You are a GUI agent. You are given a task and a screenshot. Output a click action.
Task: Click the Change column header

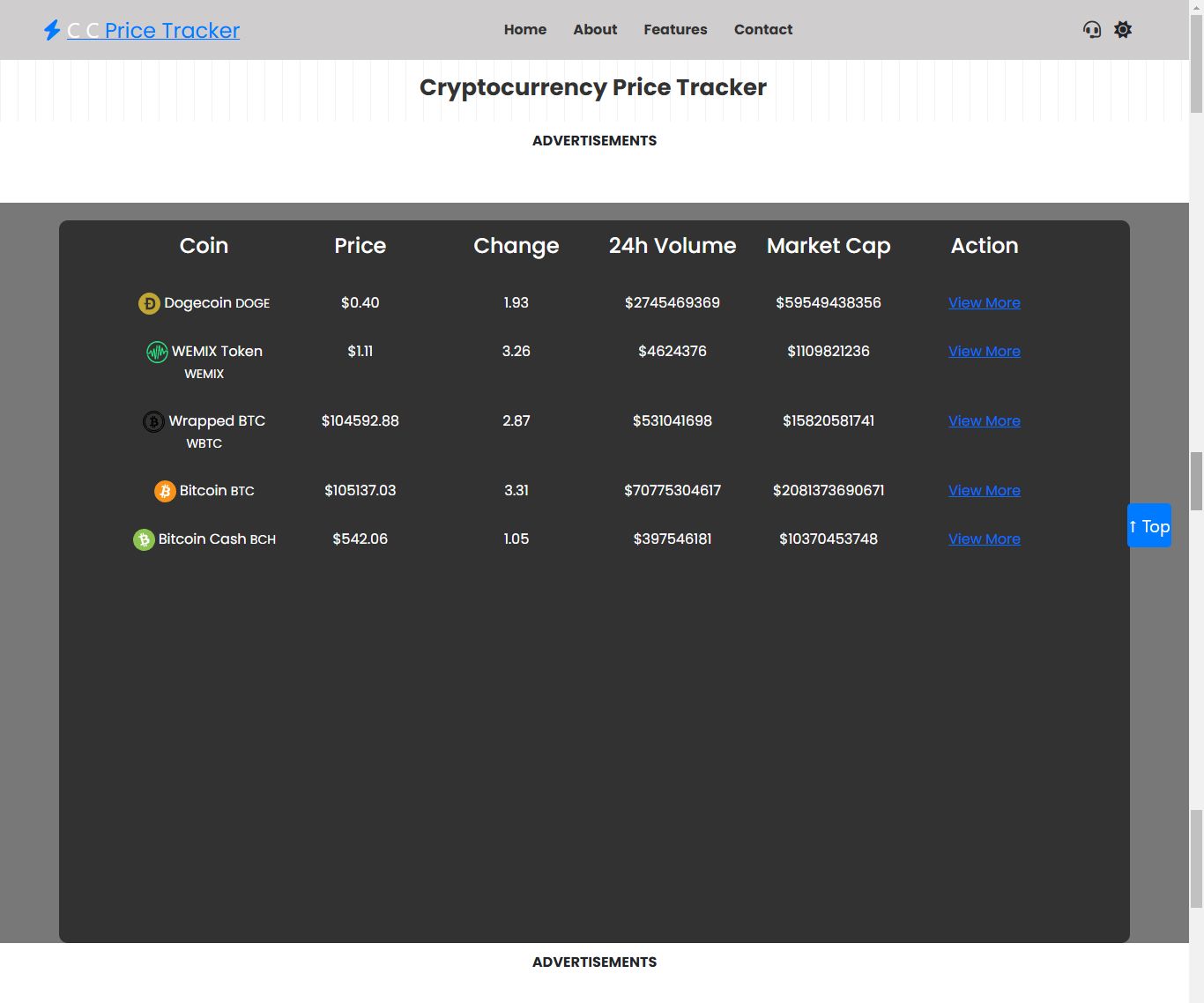tap(517, 246)
